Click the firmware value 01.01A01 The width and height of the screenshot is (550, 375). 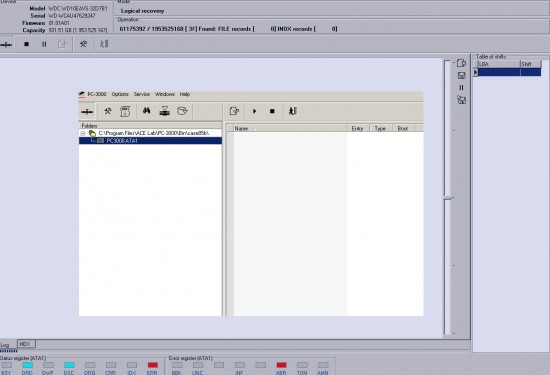59,23
